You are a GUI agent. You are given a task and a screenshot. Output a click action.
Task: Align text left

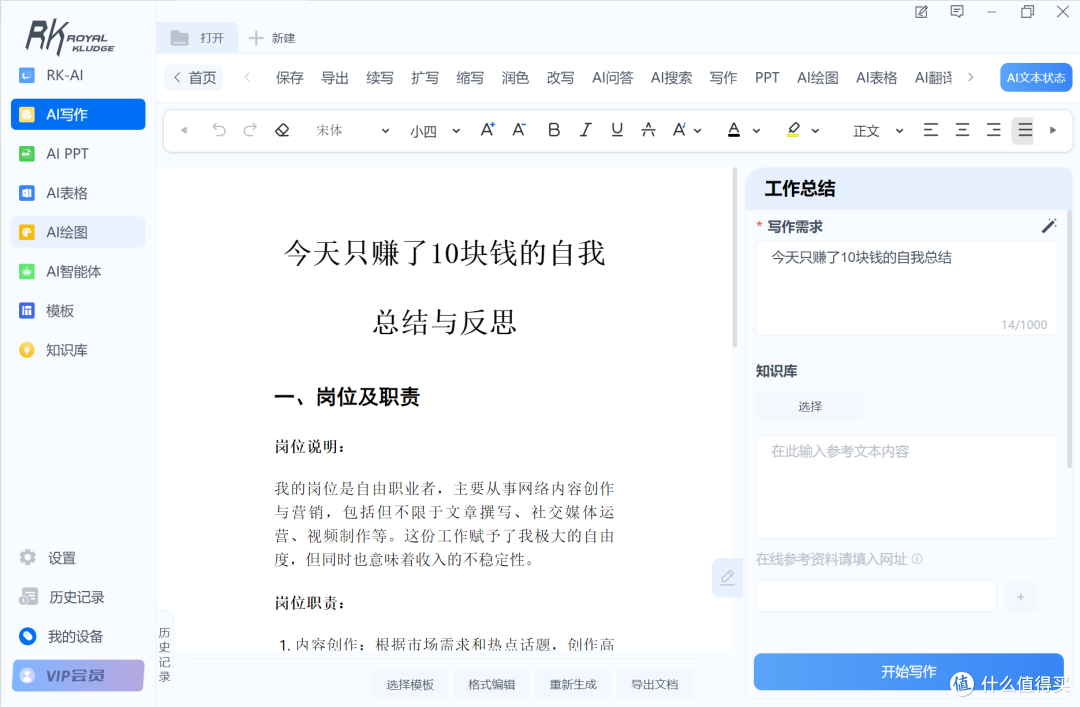931,130
